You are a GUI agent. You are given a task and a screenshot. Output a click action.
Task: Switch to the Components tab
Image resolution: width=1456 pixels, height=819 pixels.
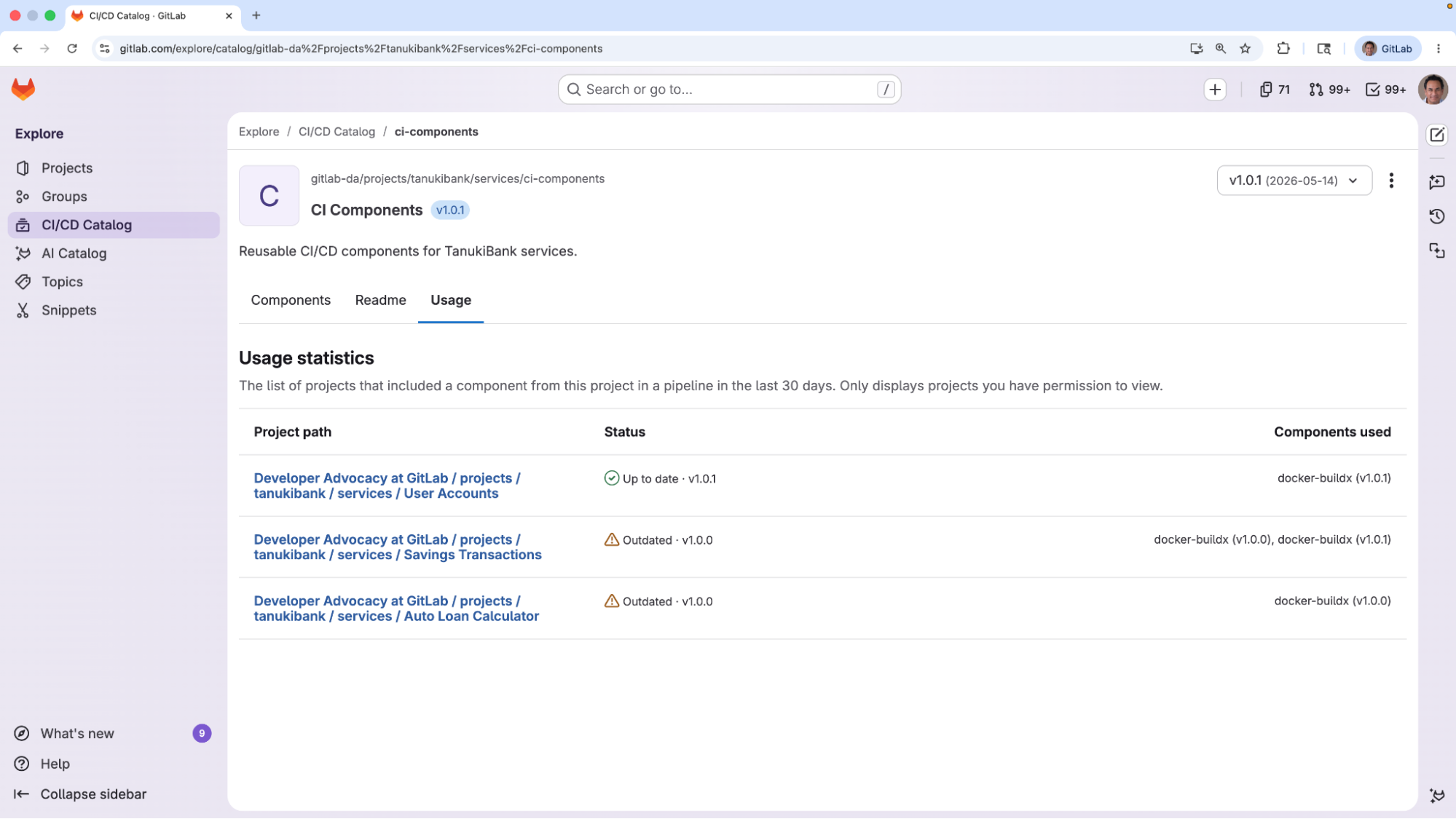(291, 301)
